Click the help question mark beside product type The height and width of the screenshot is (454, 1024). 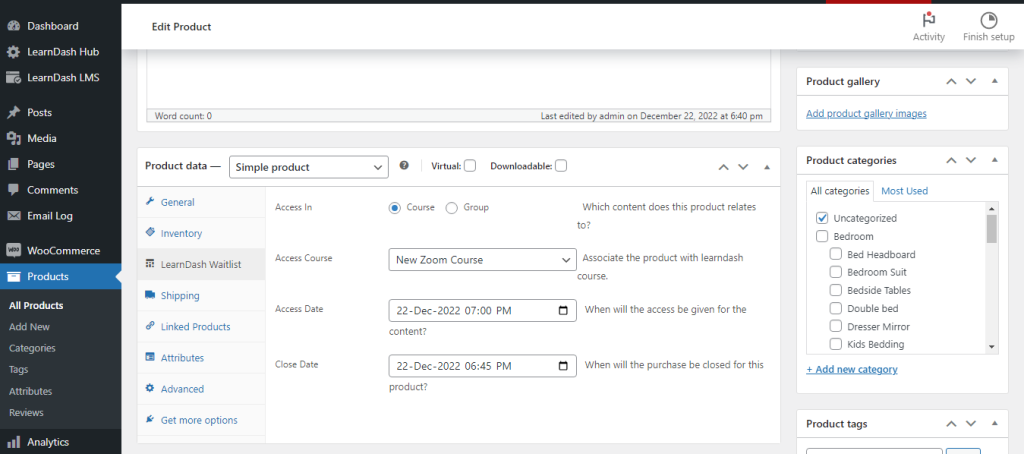404,166
